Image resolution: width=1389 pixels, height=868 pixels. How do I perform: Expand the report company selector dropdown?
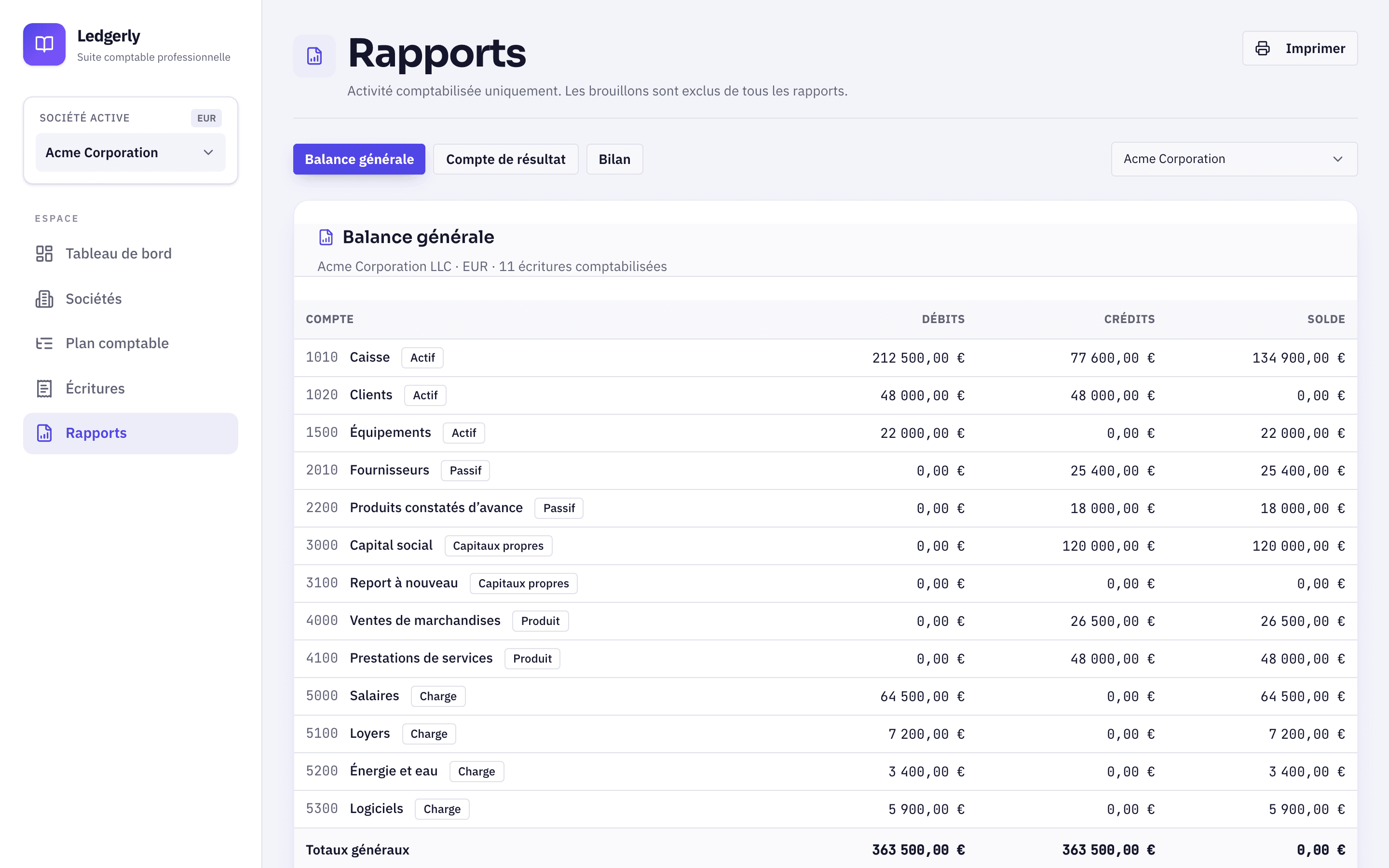(1234, 159)
